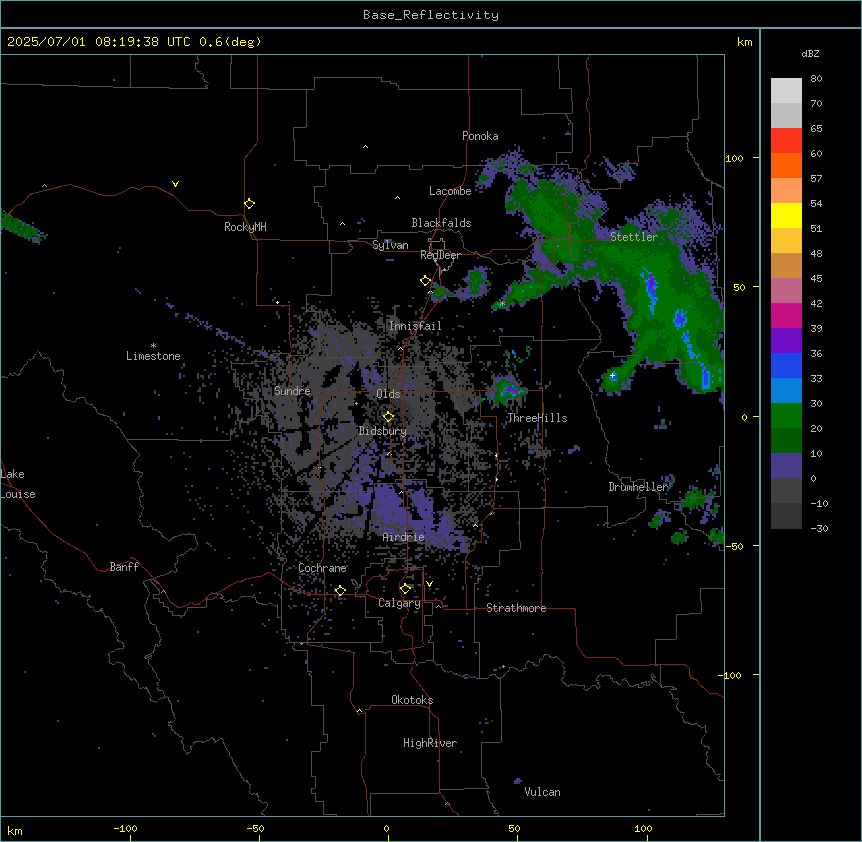Click the Lake Louise label
The width and height of the screenshot is (862, 842).
[x=18, y=484]
